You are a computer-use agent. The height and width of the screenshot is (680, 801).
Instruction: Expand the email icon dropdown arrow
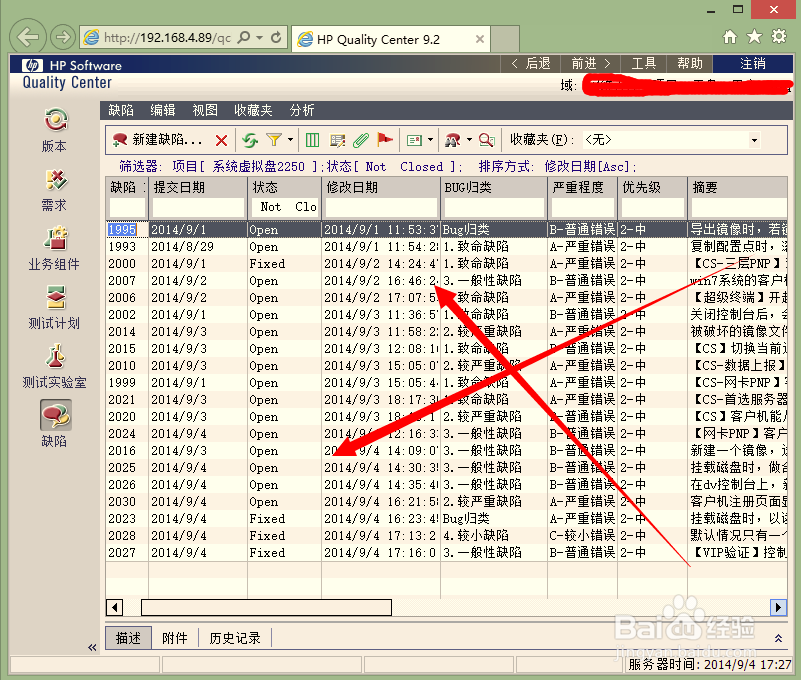click(x=430, y=139)
